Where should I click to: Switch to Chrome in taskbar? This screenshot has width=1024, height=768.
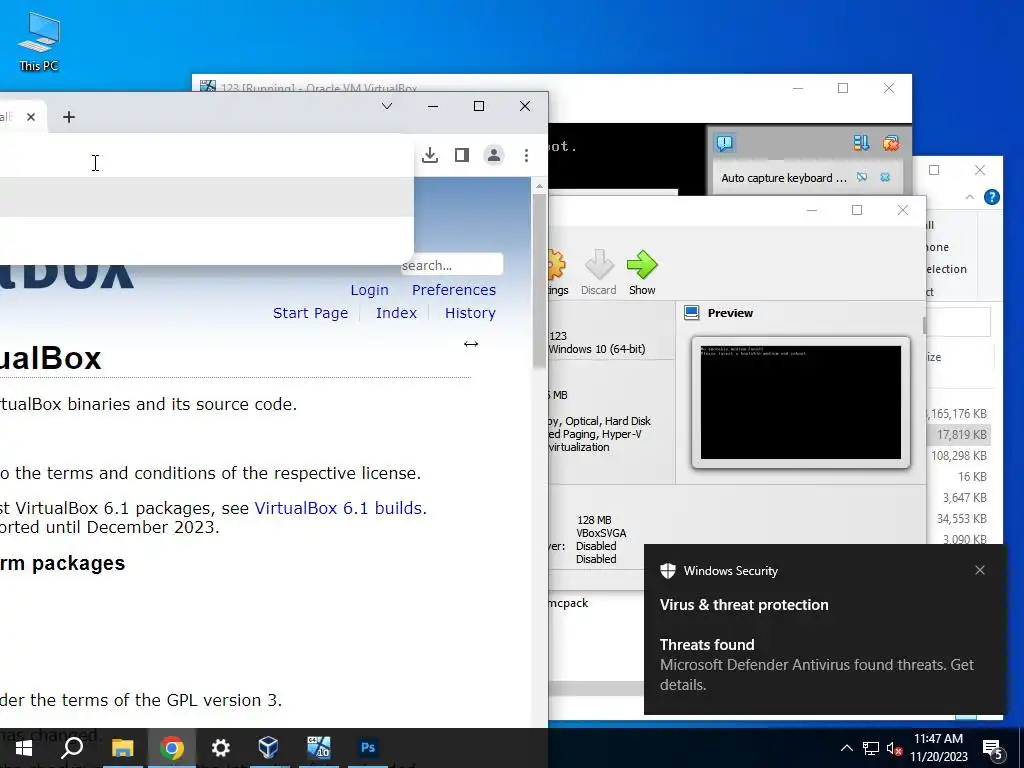pos(172,748)
